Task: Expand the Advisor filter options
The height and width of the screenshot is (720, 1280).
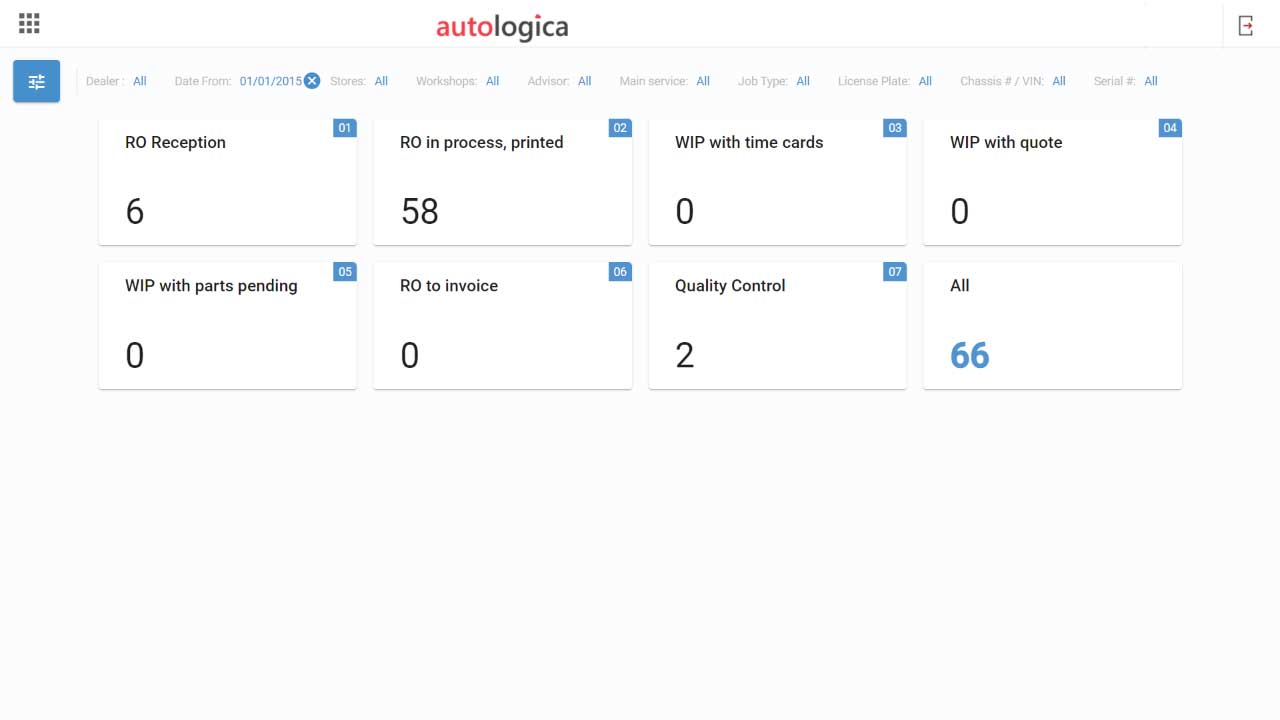Action: click(584, 81)
